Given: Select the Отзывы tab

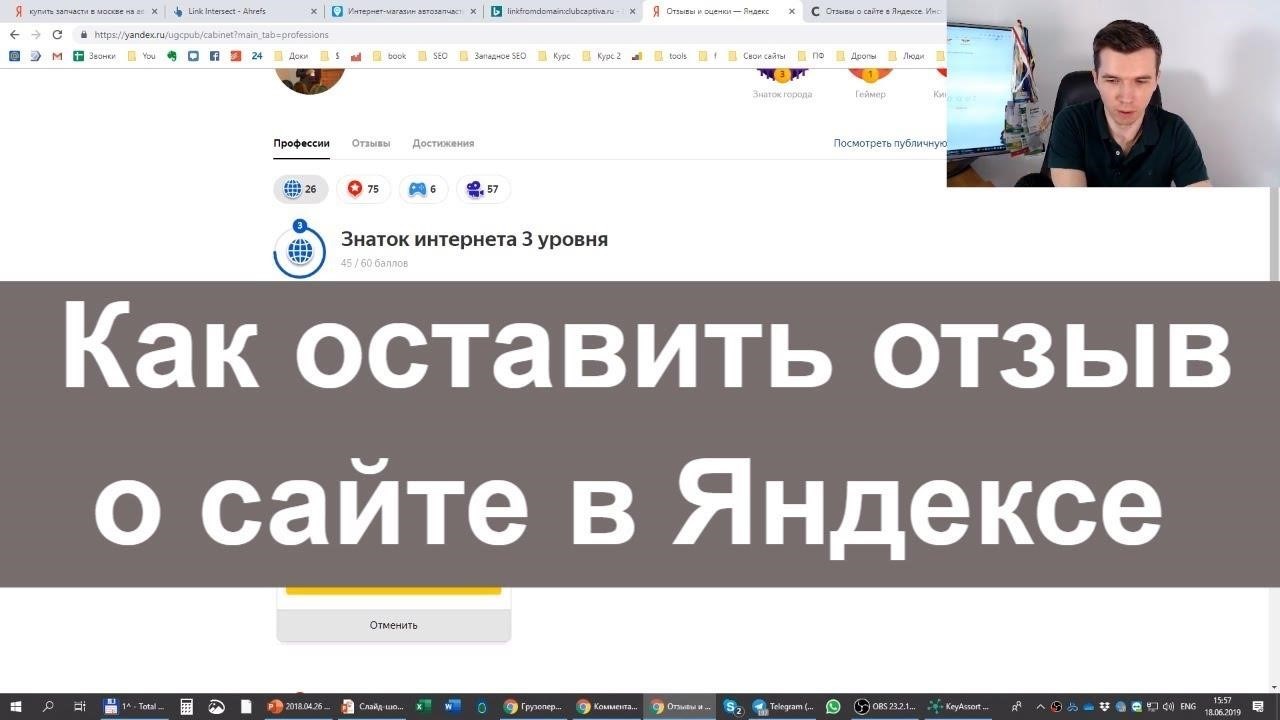Looking at the screenshot, I should 371,143.
